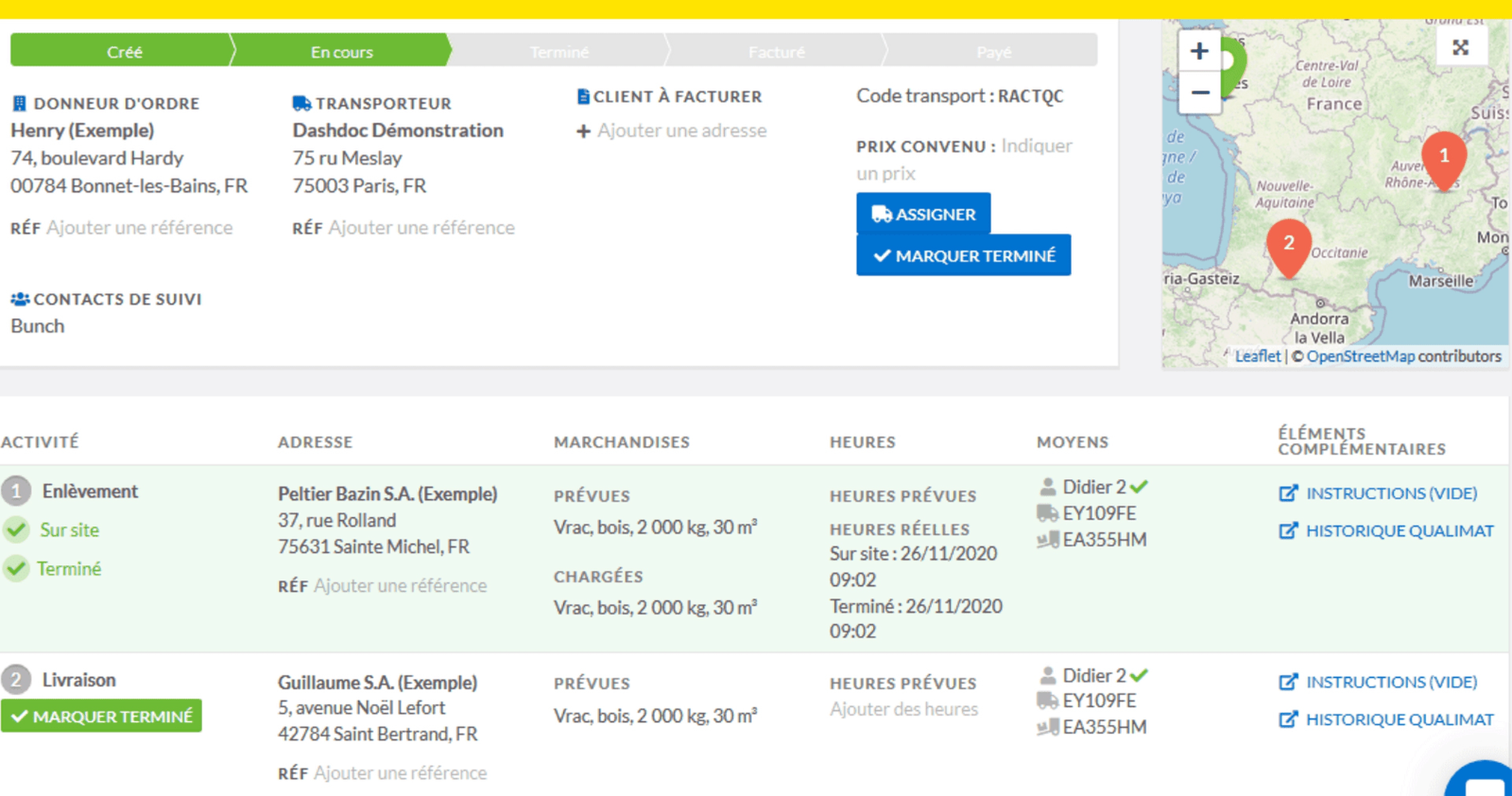This screenshot has width=1512, height=796.
Task: Add a reference for Donneur d'ordre
Action: (x=139, y=228)
